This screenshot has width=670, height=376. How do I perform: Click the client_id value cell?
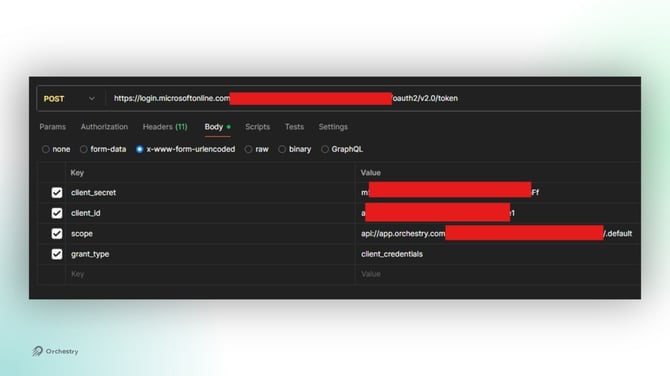coord(498,213)
